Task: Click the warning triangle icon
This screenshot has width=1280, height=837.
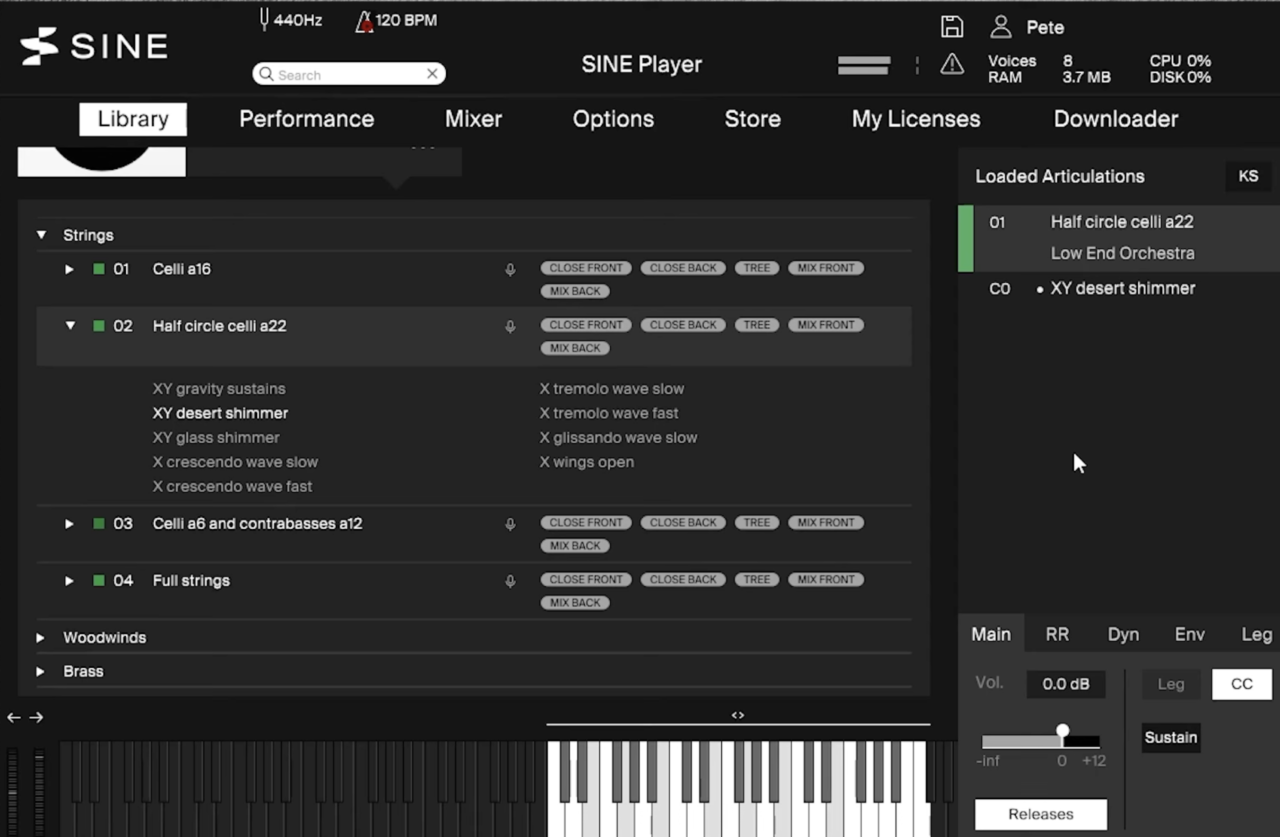Action: click(x=952, y=64)
